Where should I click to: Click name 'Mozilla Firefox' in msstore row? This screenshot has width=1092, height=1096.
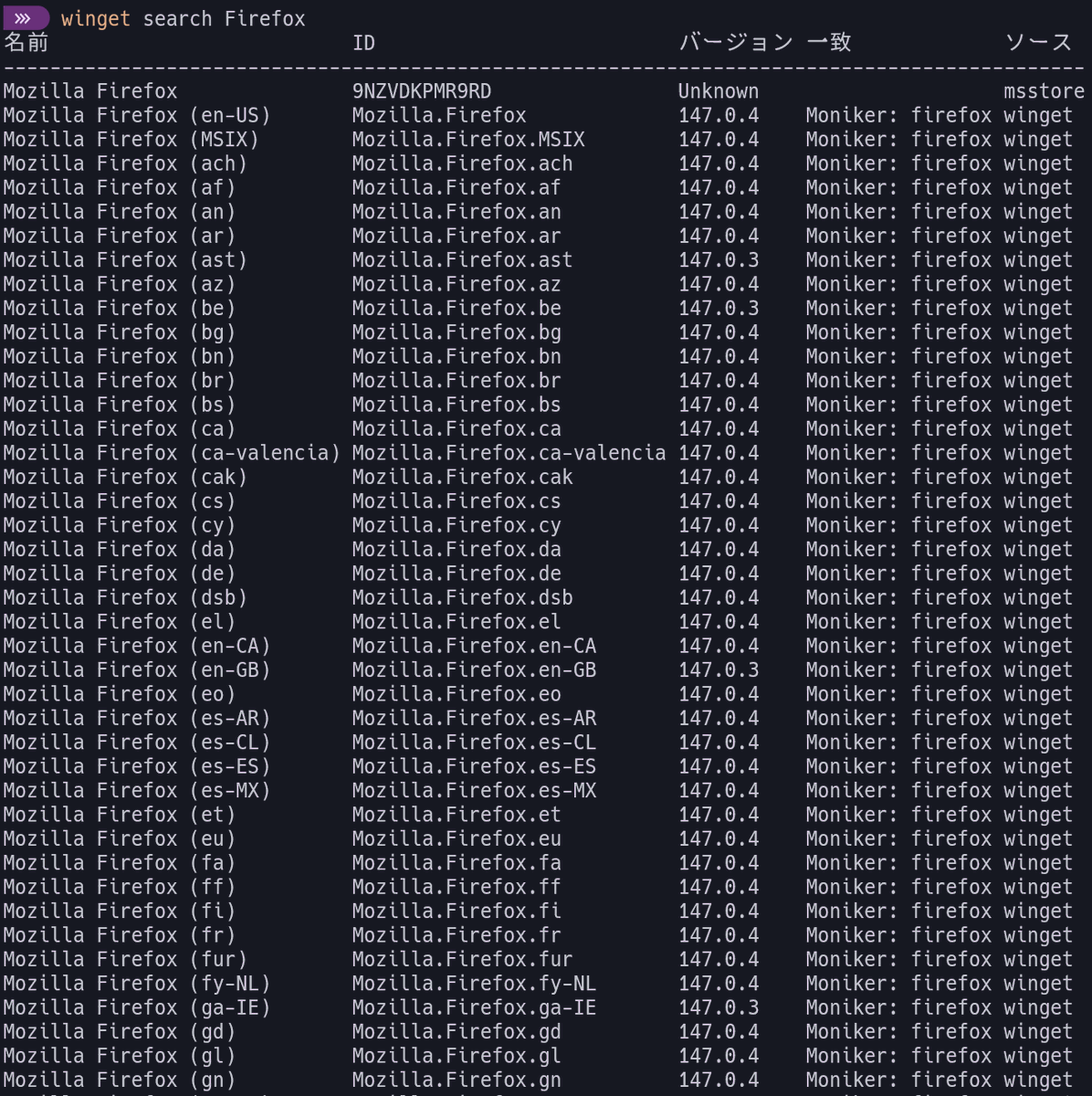point(90,91)
